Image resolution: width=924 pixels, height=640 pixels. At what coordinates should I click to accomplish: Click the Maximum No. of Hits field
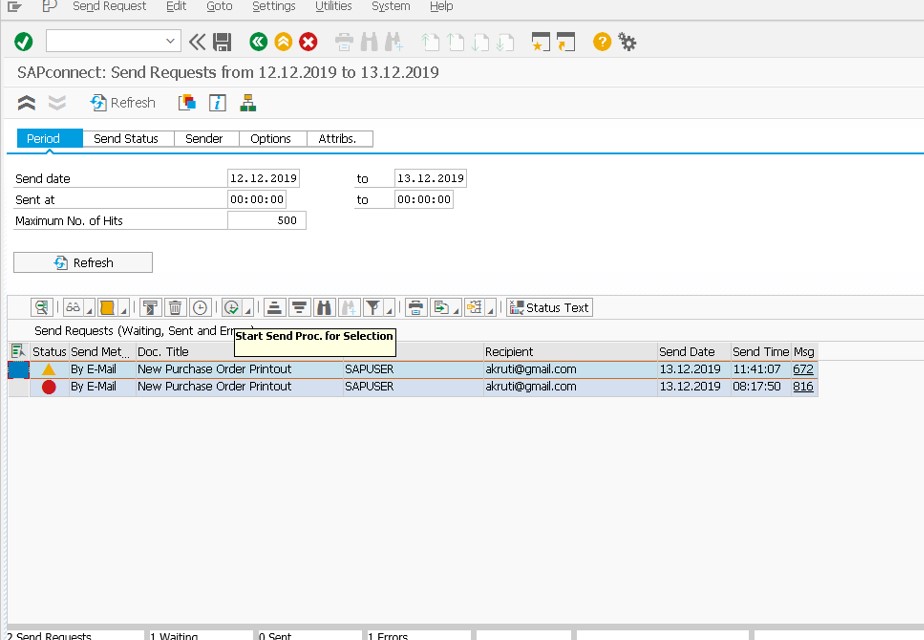(266, 220)
